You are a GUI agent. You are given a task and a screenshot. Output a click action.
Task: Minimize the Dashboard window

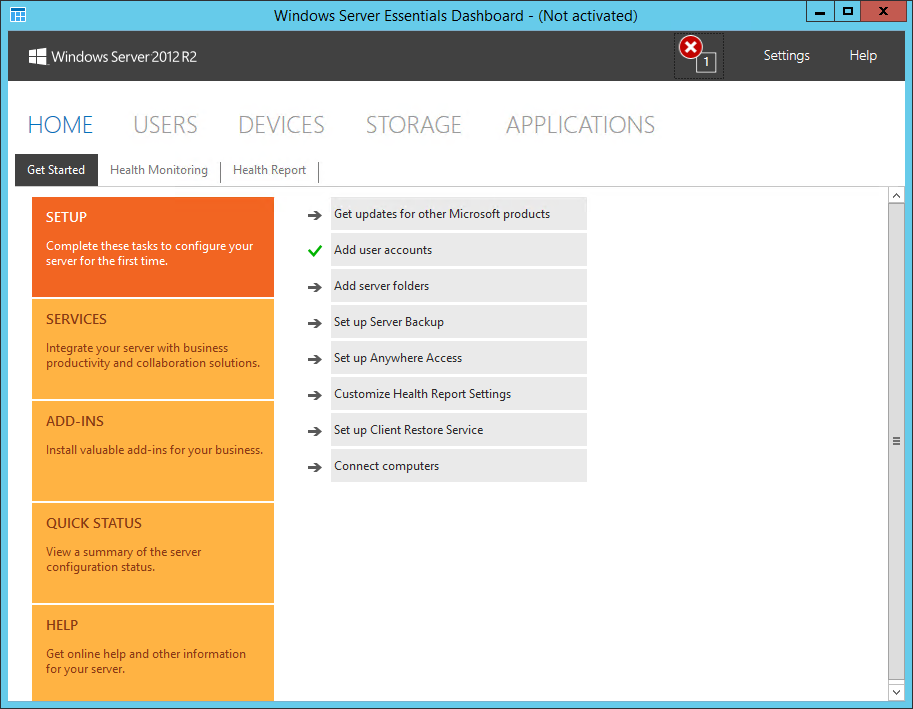[820, 12]
